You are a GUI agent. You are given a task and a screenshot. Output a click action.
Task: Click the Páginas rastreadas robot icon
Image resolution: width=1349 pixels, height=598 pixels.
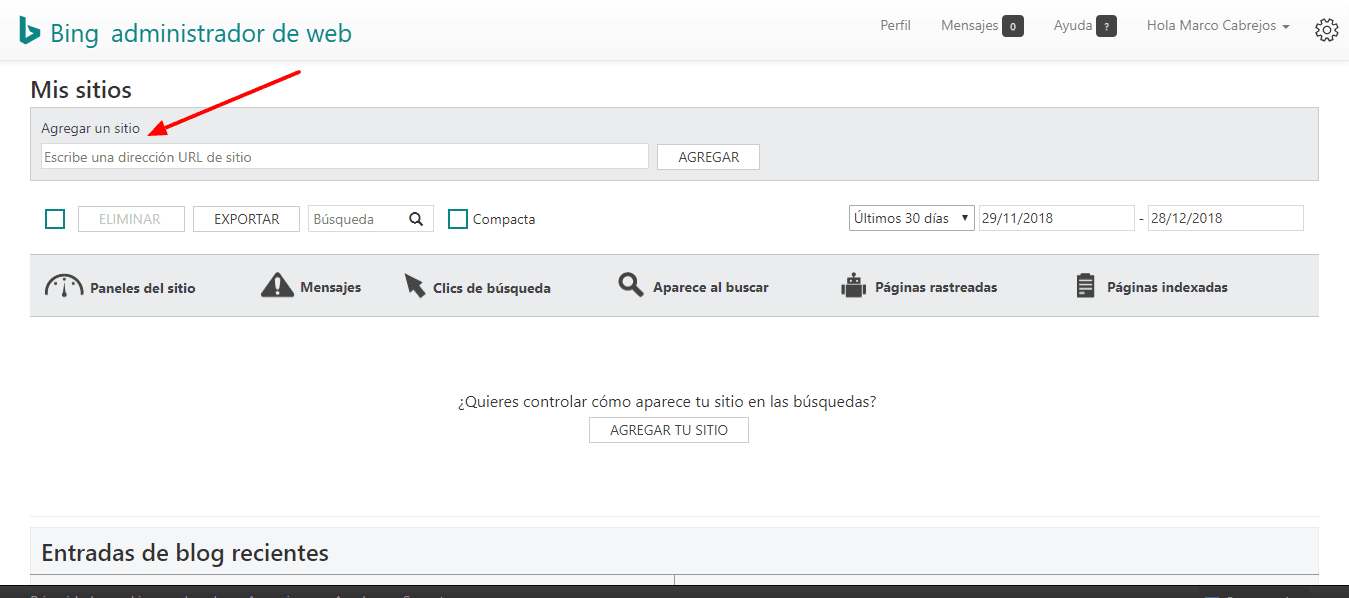pyautogui.click(x=852, y=286)
